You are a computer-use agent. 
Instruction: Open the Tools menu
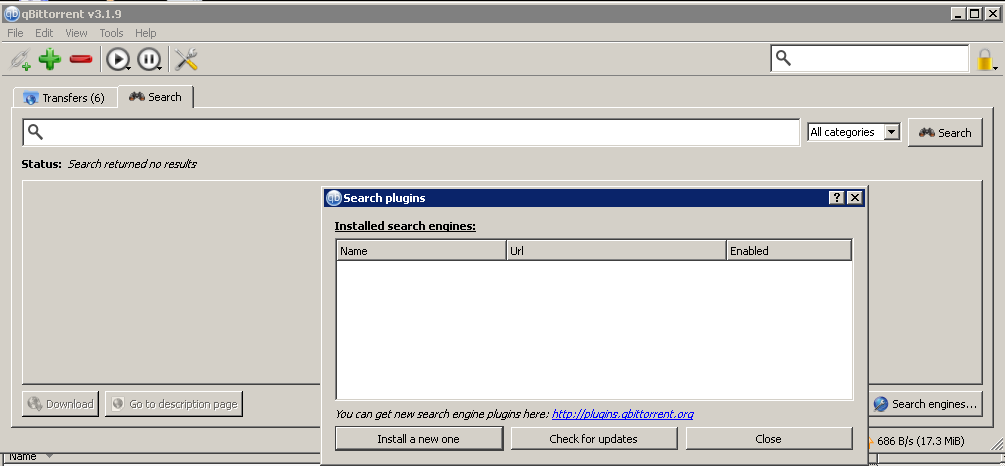[111, 33]
